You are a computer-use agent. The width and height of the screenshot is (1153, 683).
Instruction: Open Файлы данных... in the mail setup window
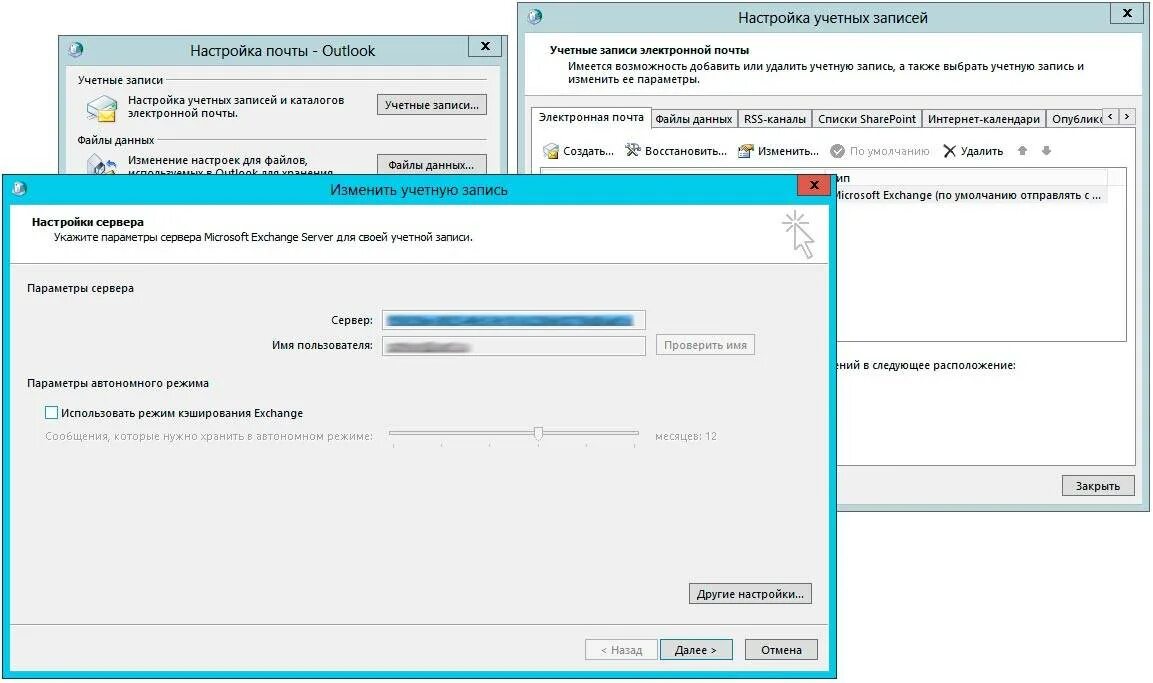tap(432, 165)
